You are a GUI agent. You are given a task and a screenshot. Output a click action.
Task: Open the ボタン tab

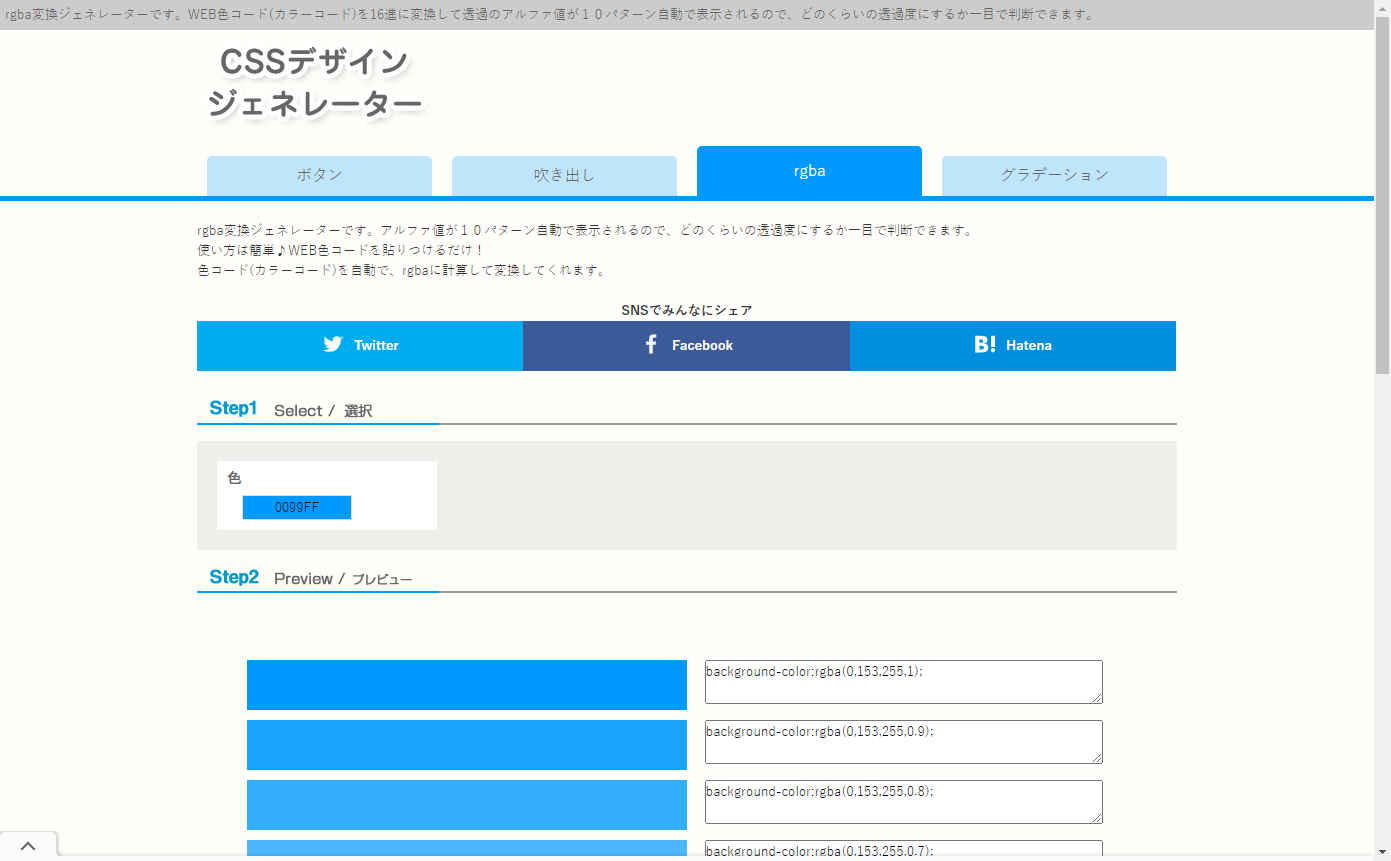[x=319, y=175]
